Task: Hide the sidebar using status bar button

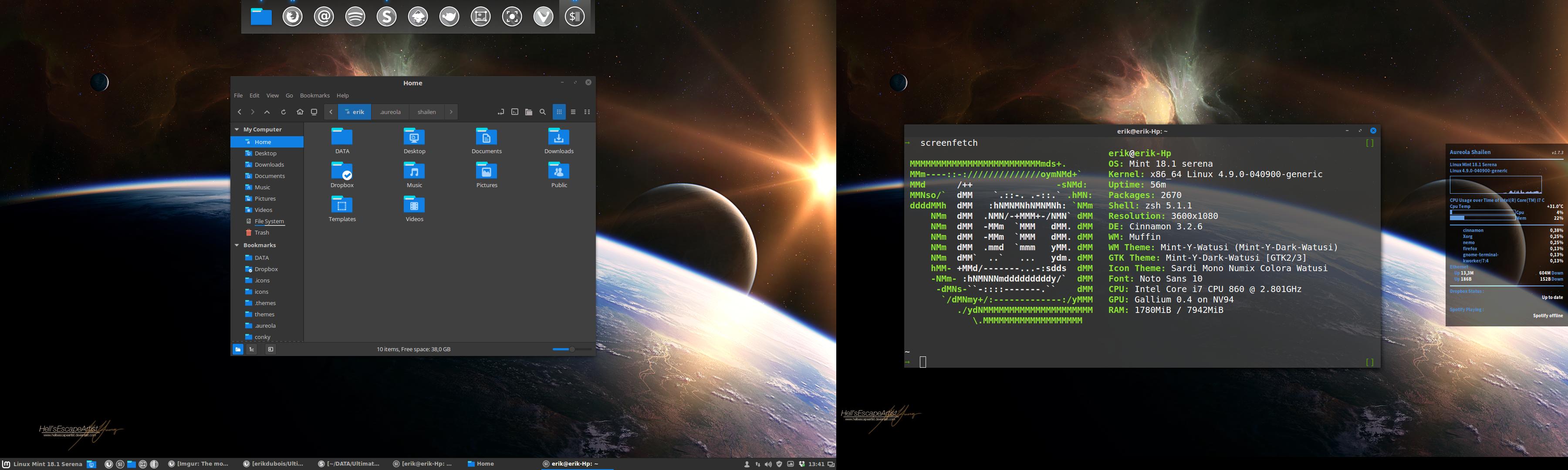Action: [x=271, y=349]
